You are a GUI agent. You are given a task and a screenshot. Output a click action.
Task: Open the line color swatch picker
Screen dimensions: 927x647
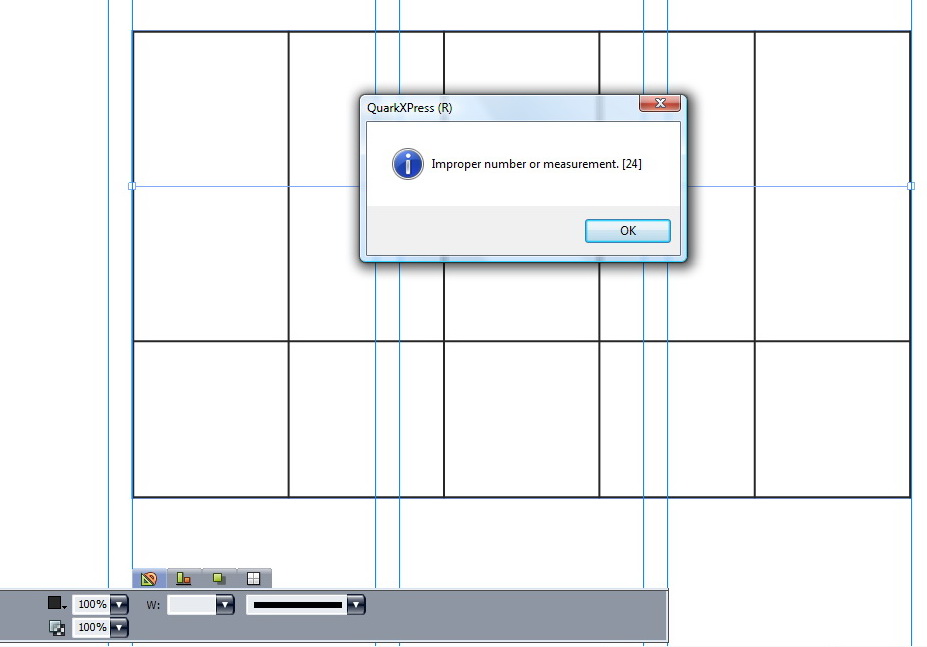click(56, 603)
